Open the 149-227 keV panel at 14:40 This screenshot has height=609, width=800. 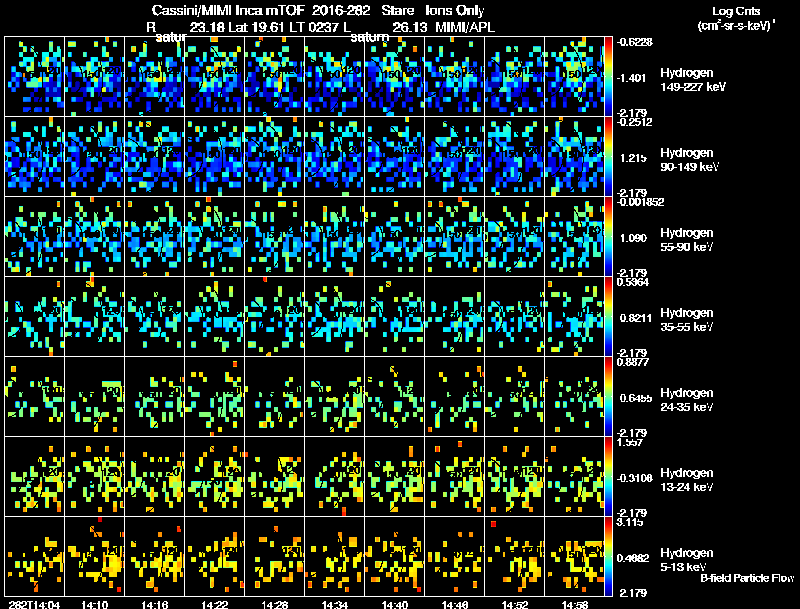click(395, 77)
